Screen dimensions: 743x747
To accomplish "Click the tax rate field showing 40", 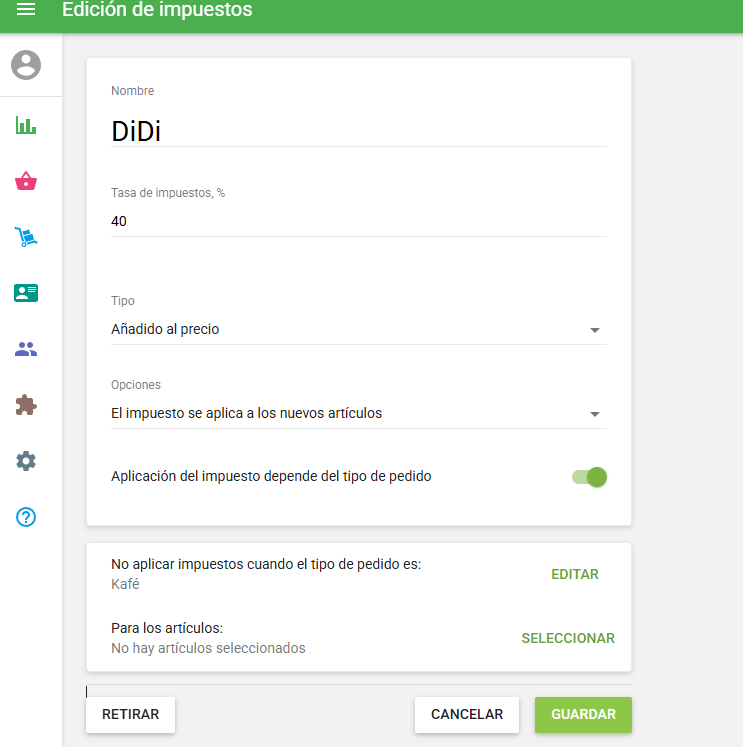I will point(359,222).
